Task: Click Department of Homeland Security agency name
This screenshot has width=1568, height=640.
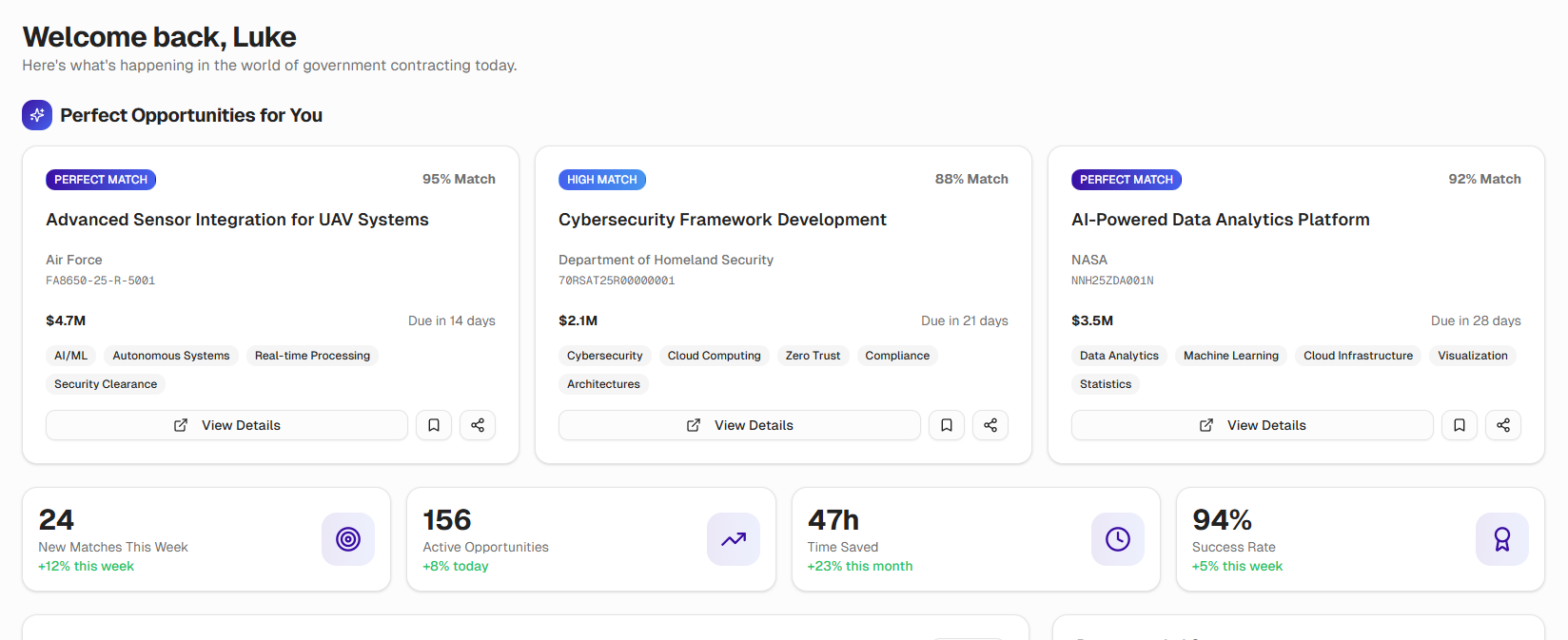Action: [666, 260]
